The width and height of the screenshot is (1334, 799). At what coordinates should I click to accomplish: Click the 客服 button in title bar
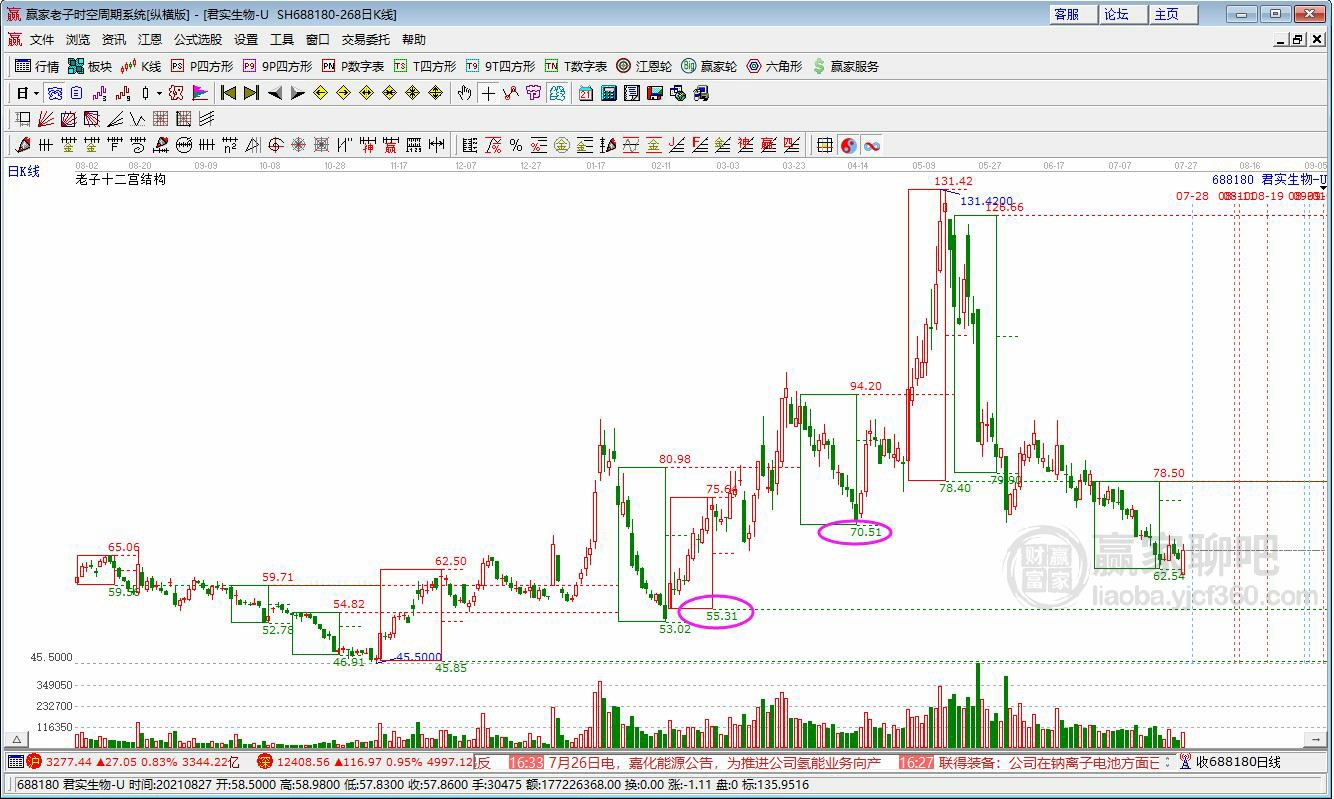(1073, 14)
